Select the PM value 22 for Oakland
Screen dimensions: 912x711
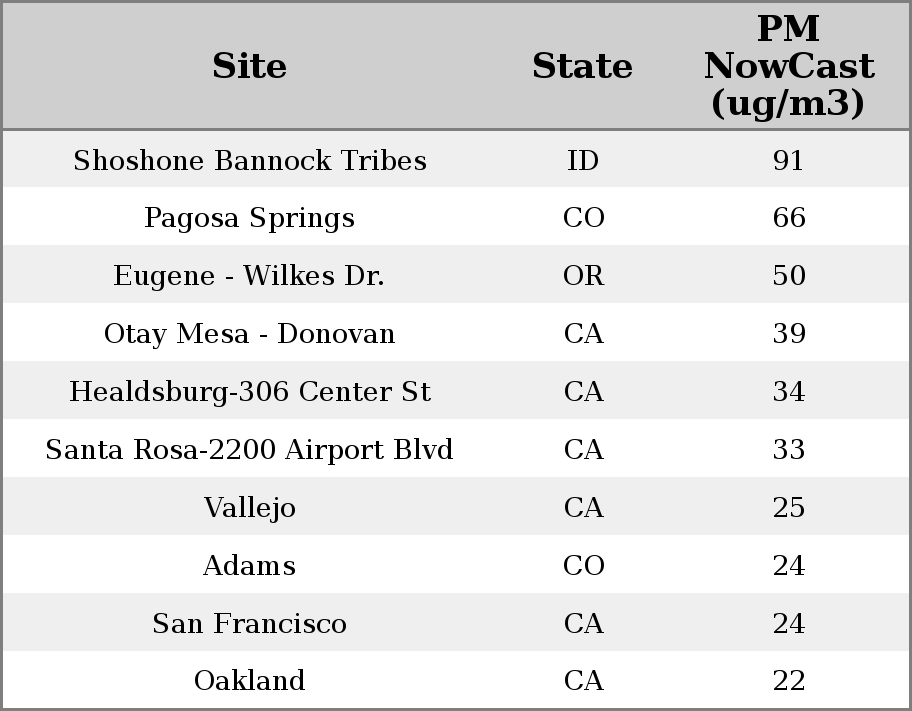tap(788, 681)
